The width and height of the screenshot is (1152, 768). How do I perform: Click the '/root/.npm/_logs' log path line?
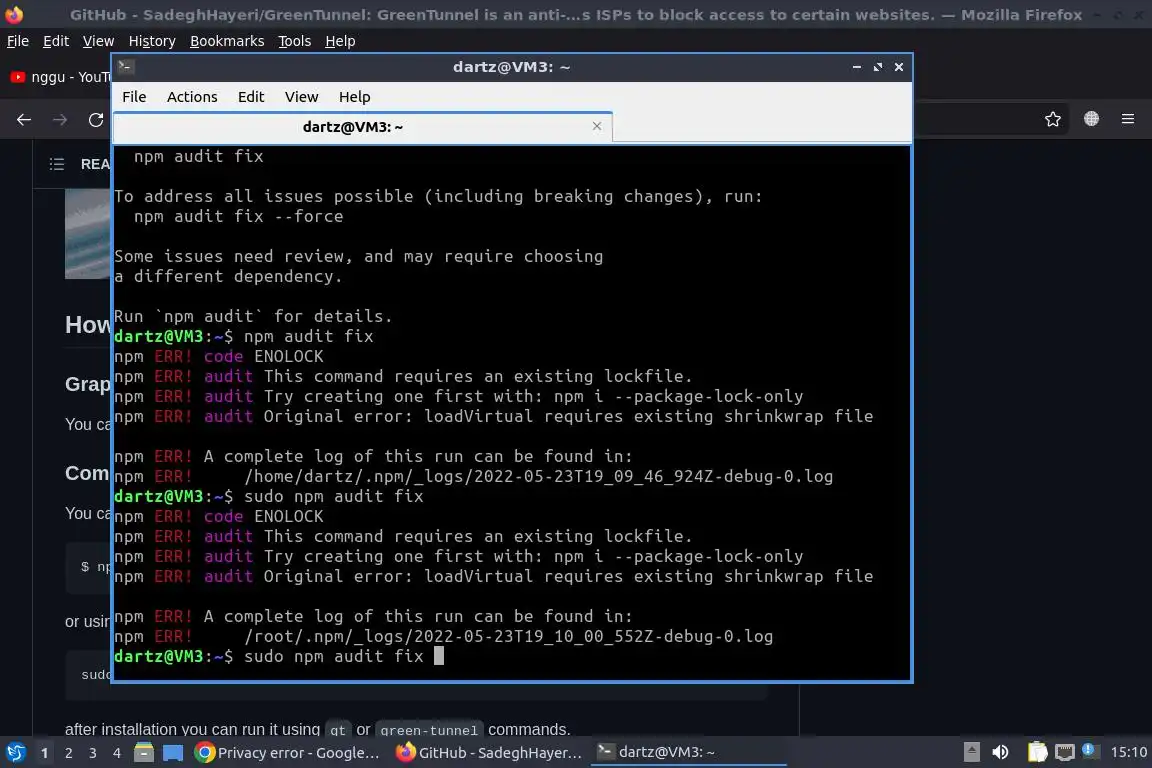[x=508, y=636]
